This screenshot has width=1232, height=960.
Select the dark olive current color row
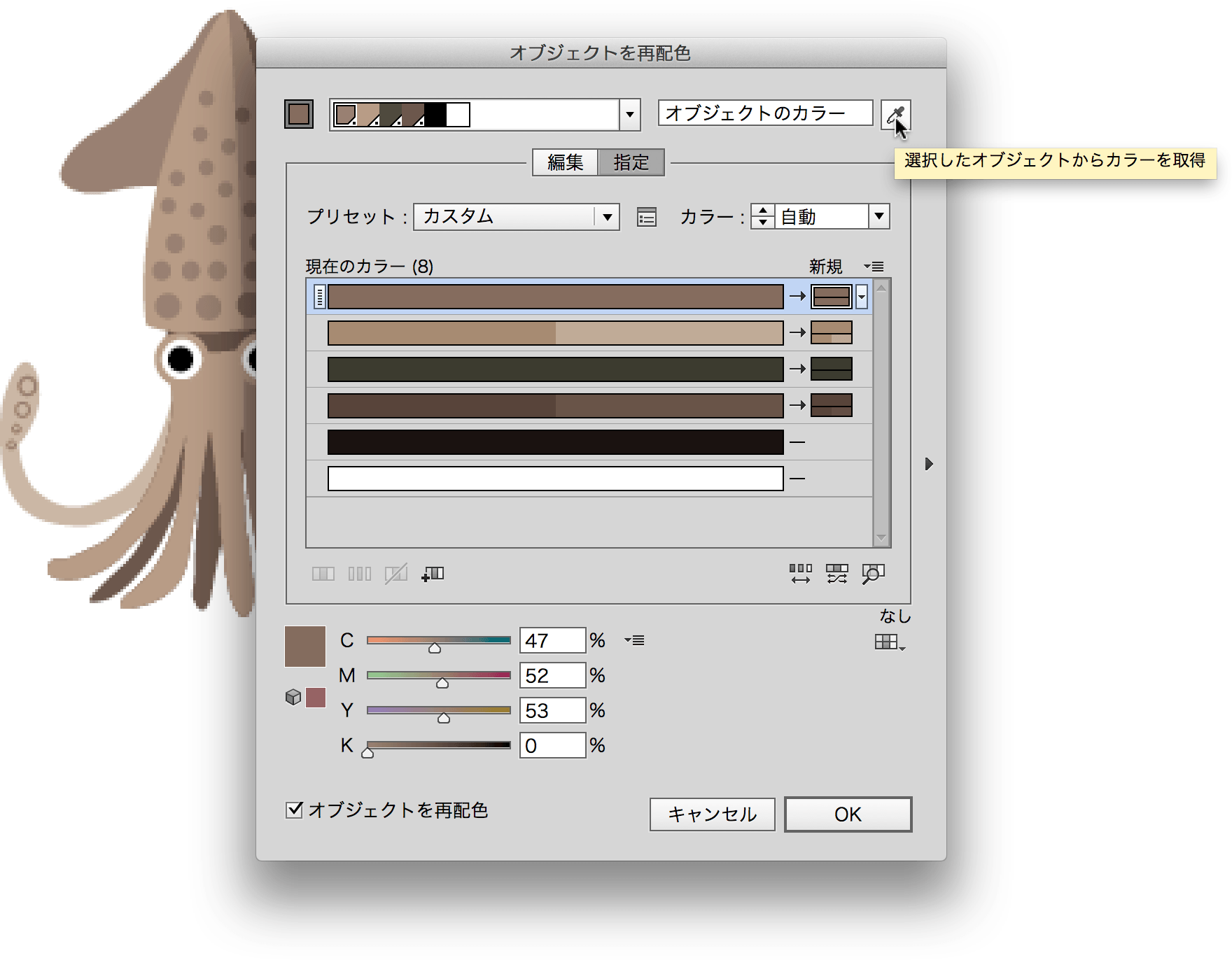click(x=555, y=369)
